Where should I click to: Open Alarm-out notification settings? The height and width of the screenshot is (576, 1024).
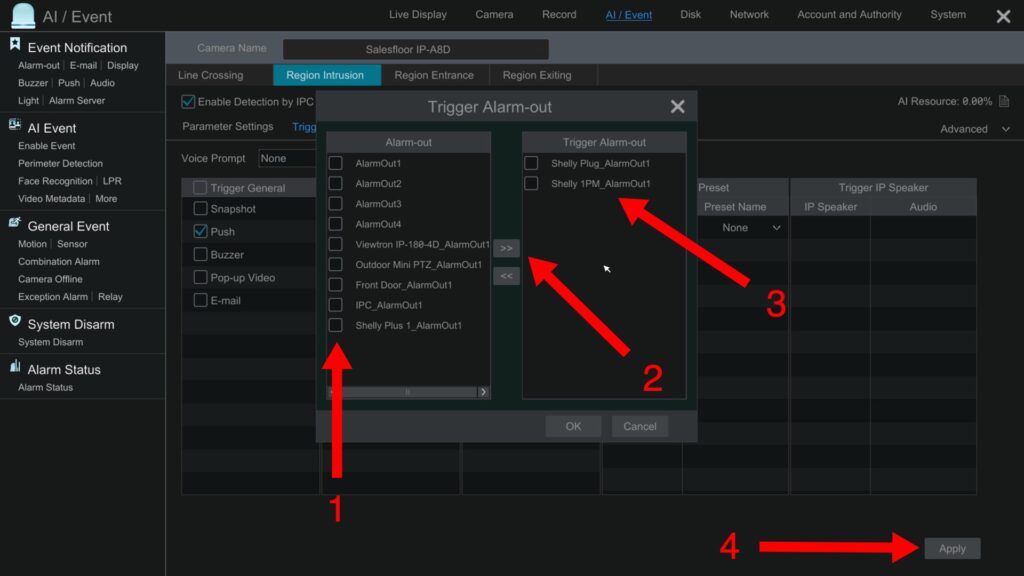[x=39, y=65]
